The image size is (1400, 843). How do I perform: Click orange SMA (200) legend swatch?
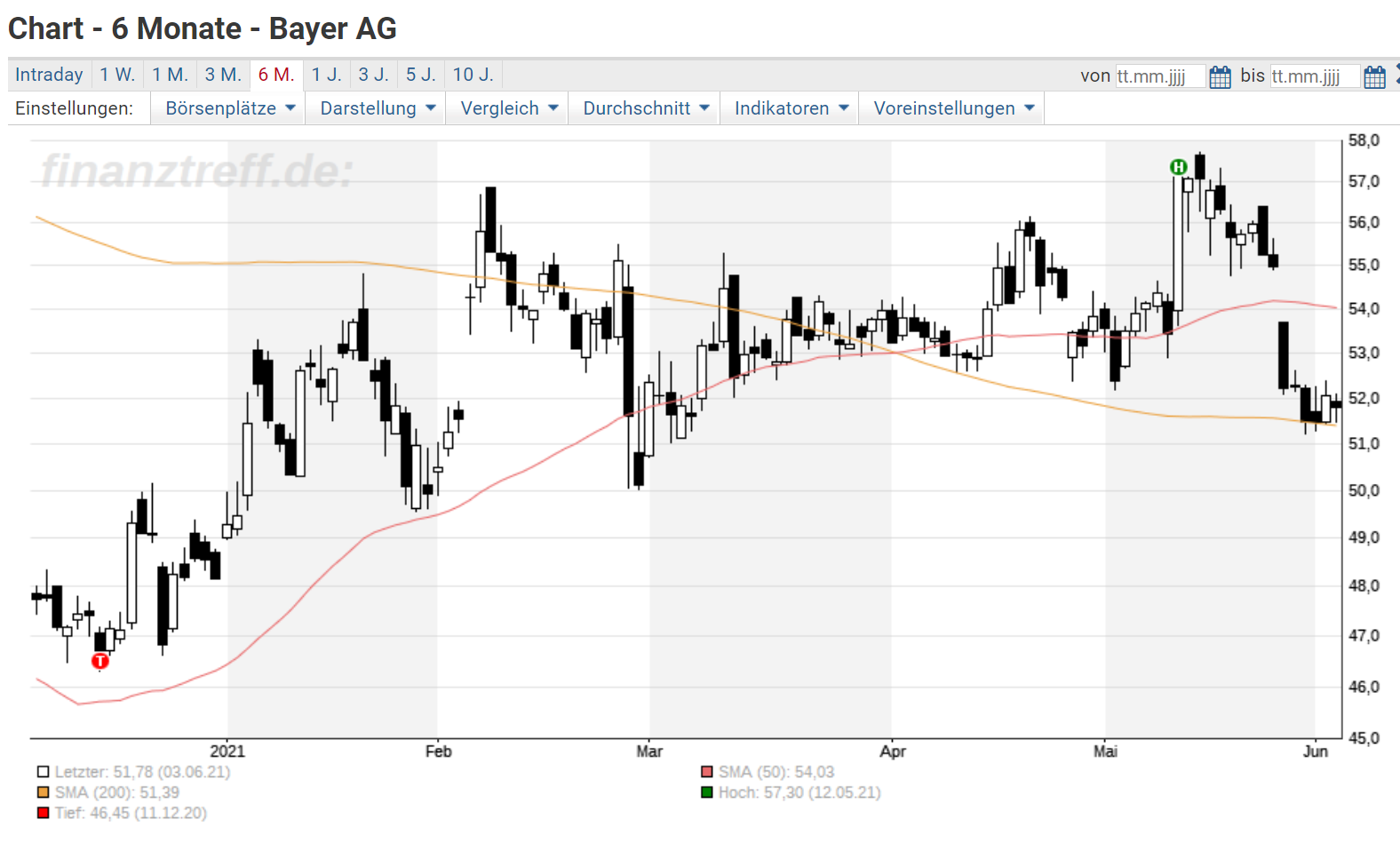click(x=43, y=792)
